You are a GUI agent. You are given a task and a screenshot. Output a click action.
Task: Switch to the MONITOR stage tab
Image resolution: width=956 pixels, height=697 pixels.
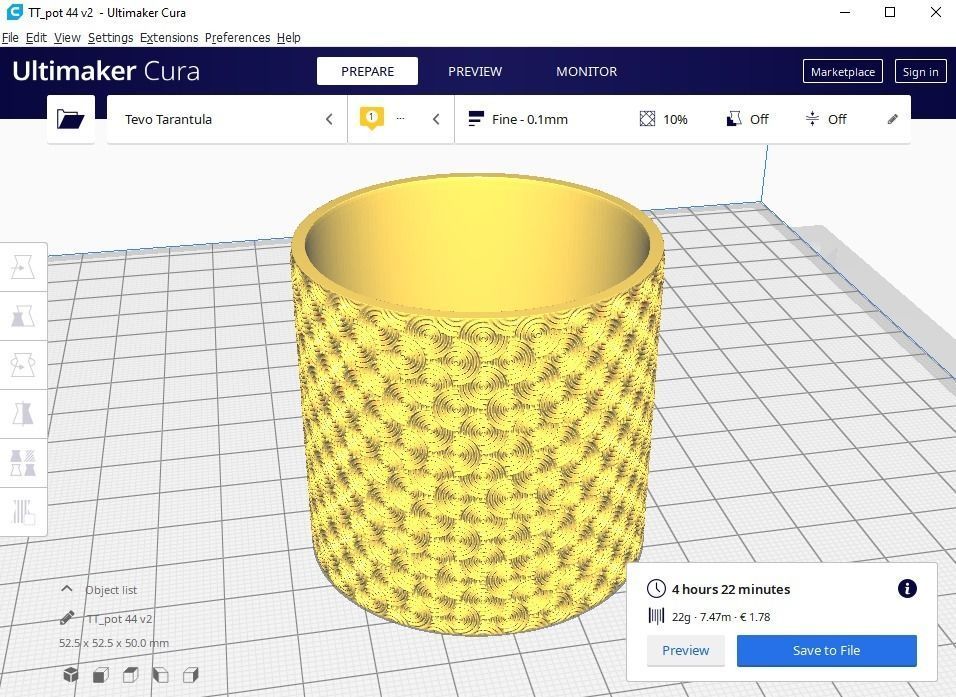[x=587, y=71]
